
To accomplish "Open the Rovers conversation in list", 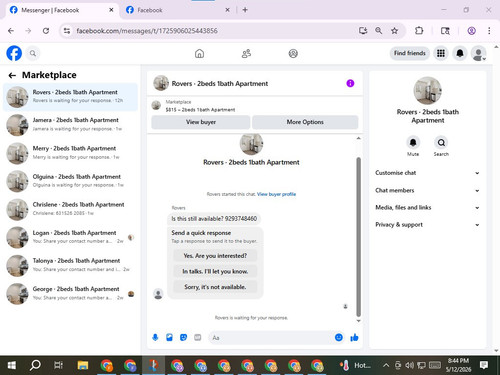I will point(70,97).
